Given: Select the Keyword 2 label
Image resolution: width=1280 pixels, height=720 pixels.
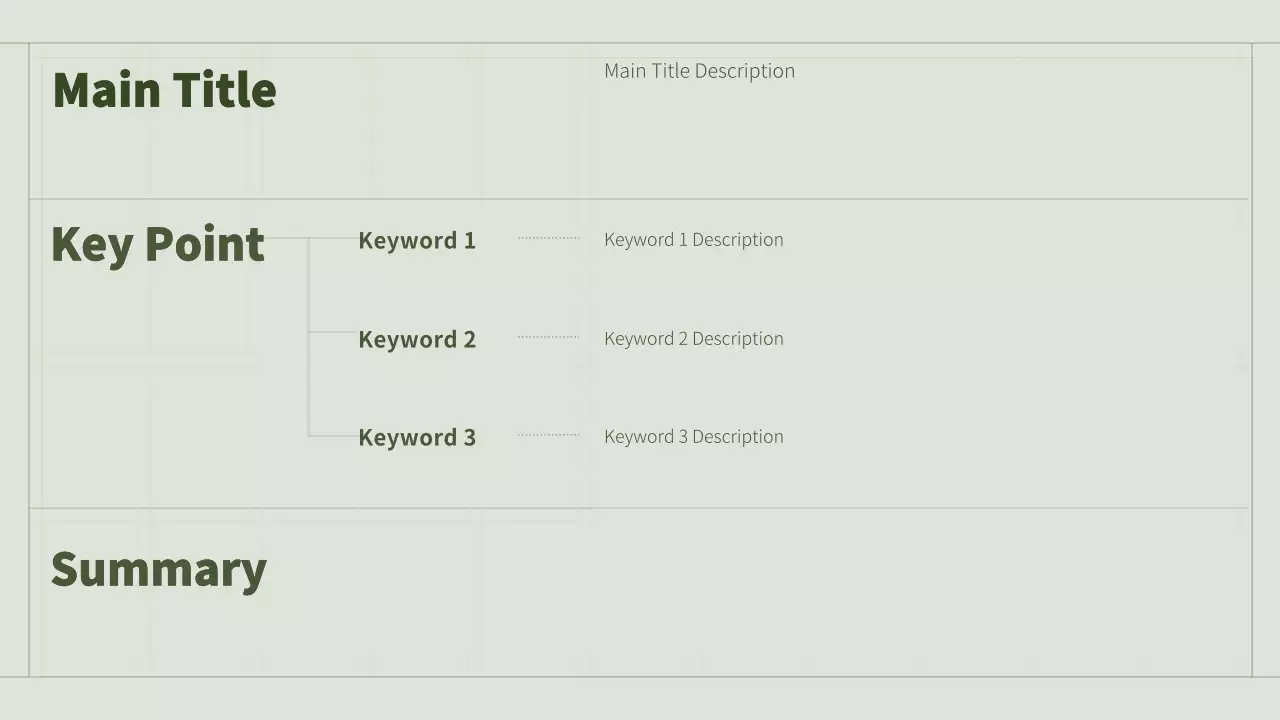Looking at the screenshot, I should (417, 340).
